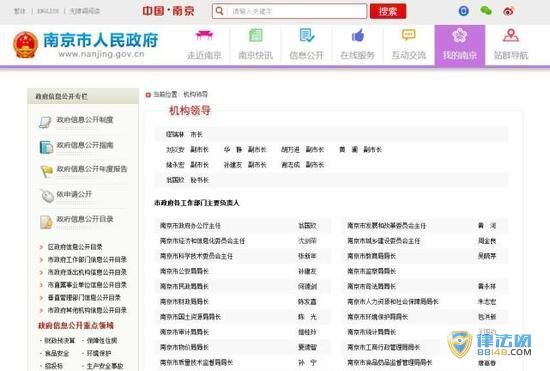Open 环境保护 key area link
The height and width of the screenshot is (371, 550).
pyautogui.click(x=99, y=353)
